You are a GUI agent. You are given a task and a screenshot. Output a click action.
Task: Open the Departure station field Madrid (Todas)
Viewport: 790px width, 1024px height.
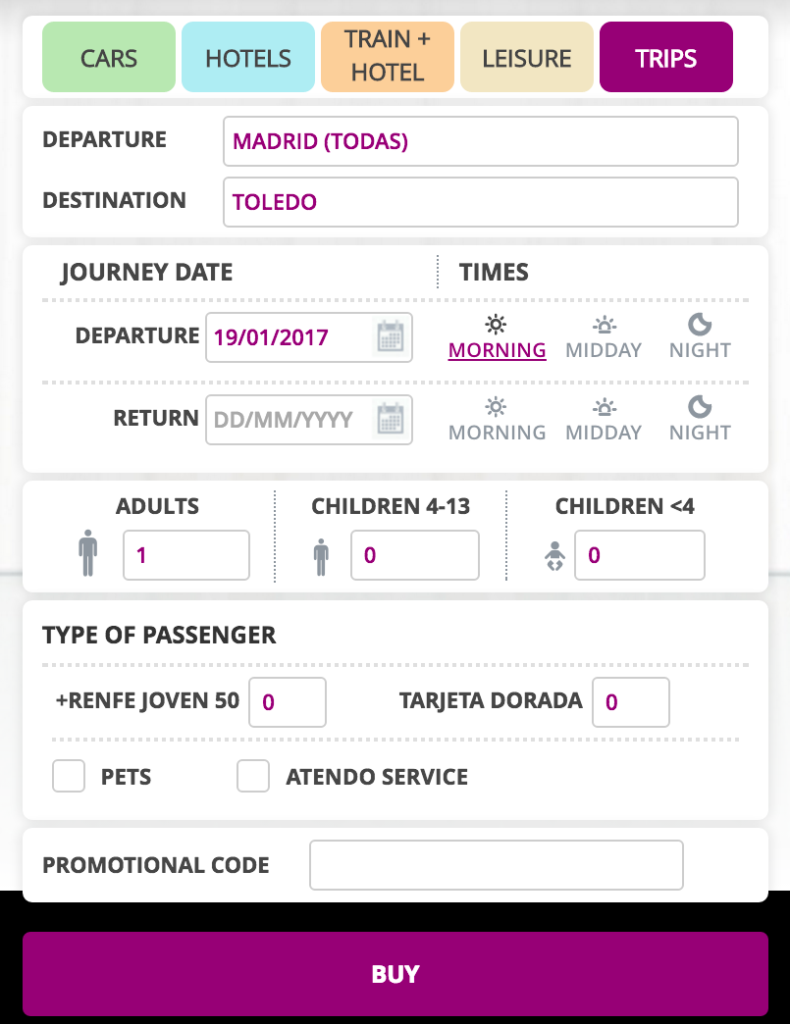pos(481,141)
